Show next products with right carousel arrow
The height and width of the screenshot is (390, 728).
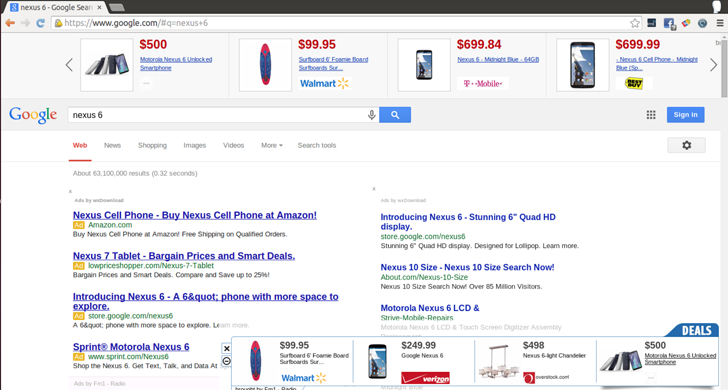pos(714,65)
